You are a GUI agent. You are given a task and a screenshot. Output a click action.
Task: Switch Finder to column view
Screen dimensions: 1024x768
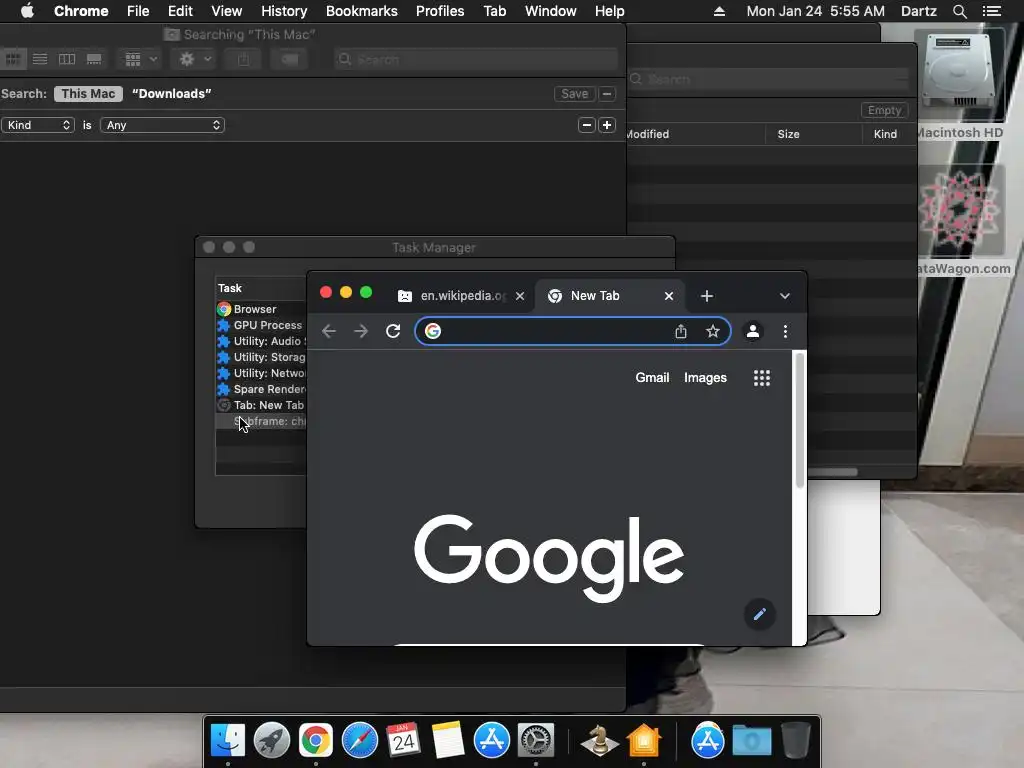pyautogui.click(x=67, y=59)
